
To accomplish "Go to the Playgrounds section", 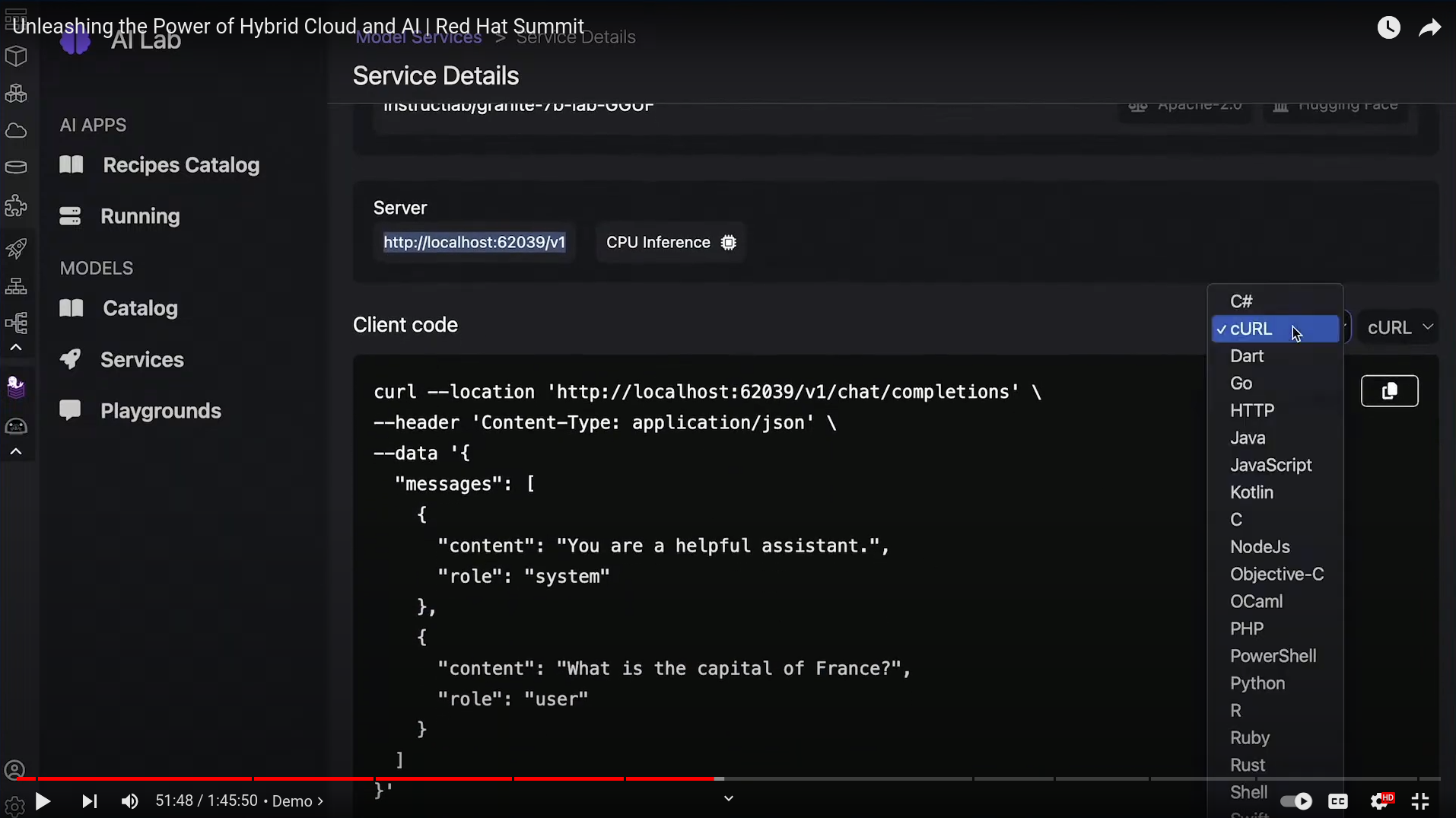I will [x=161, y=411].
